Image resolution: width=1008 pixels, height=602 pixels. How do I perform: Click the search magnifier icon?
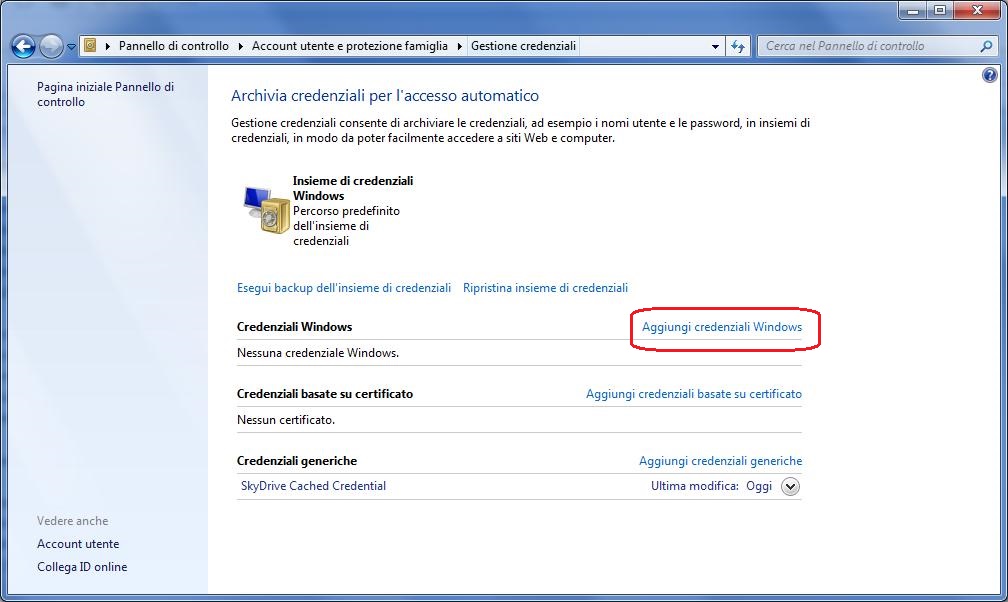coord(986,46)
